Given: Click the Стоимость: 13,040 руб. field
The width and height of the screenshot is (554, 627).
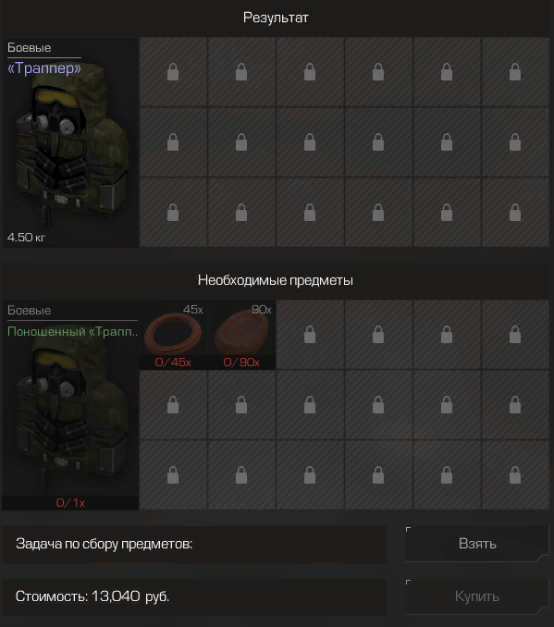Looking at the screenshot, I should pyautogui.click(x=194, y=597).
